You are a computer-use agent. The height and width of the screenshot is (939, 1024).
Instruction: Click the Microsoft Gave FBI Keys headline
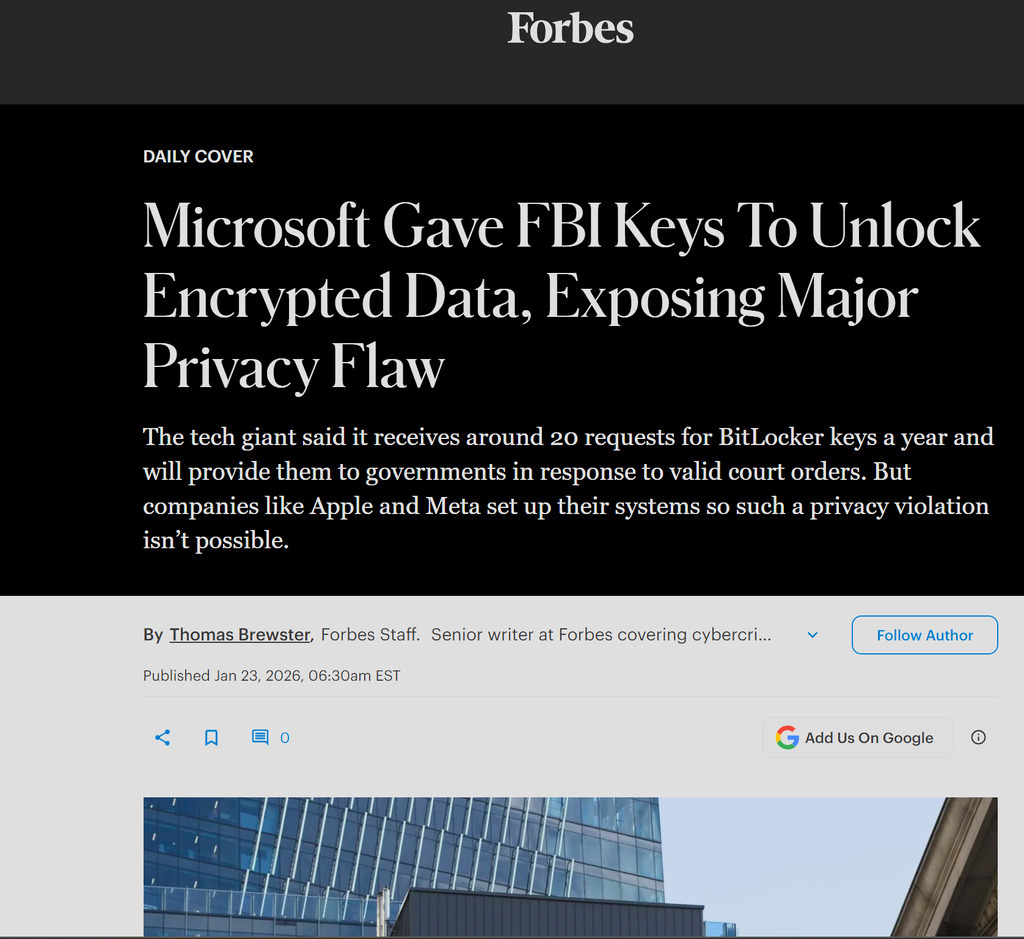561,227
